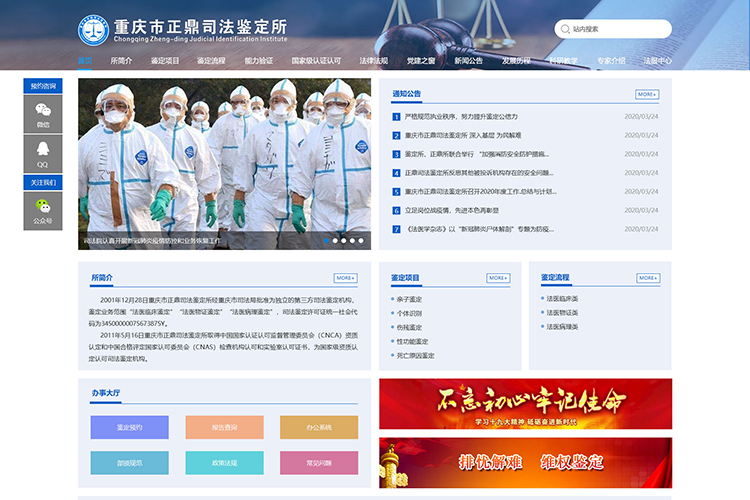Click the 不忘初心牢记使命 red banner
Screen dimensions: 750x500
point(525,403)
